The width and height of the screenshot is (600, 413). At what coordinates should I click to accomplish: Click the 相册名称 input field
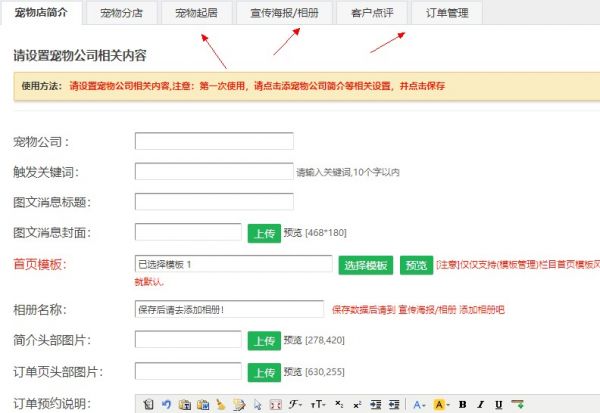pos(230,309)
